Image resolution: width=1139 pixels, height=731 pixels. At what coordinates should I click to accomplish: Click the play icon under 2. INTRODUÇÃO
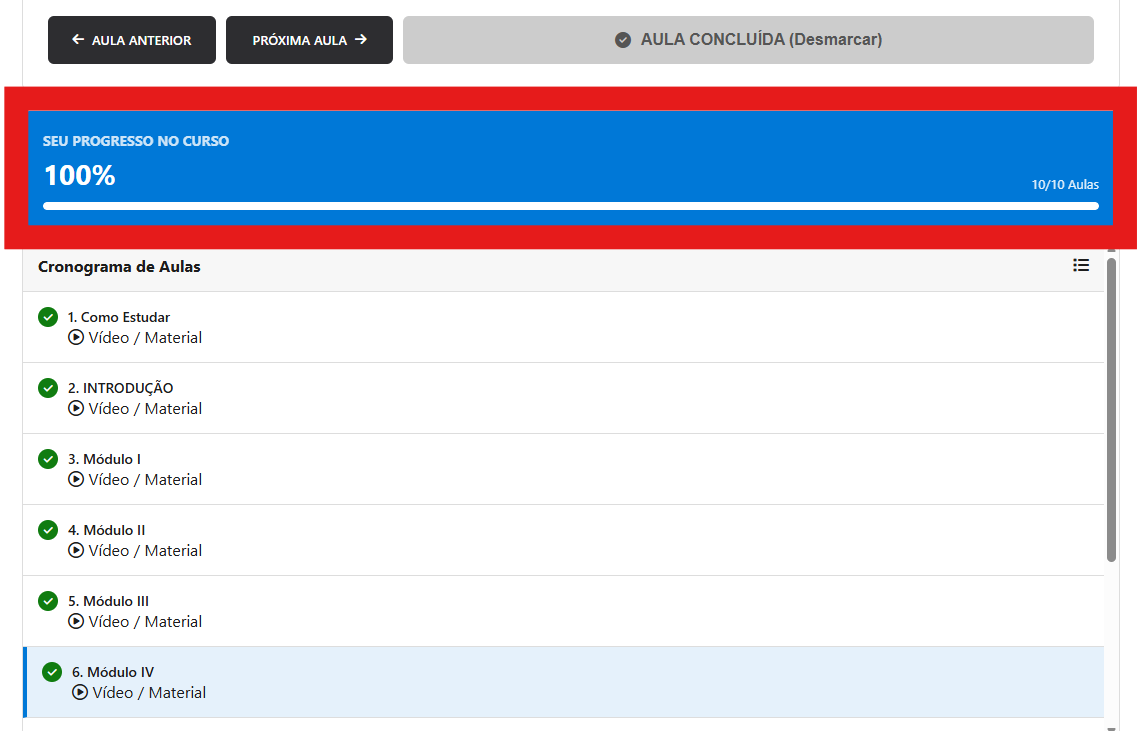76,408
